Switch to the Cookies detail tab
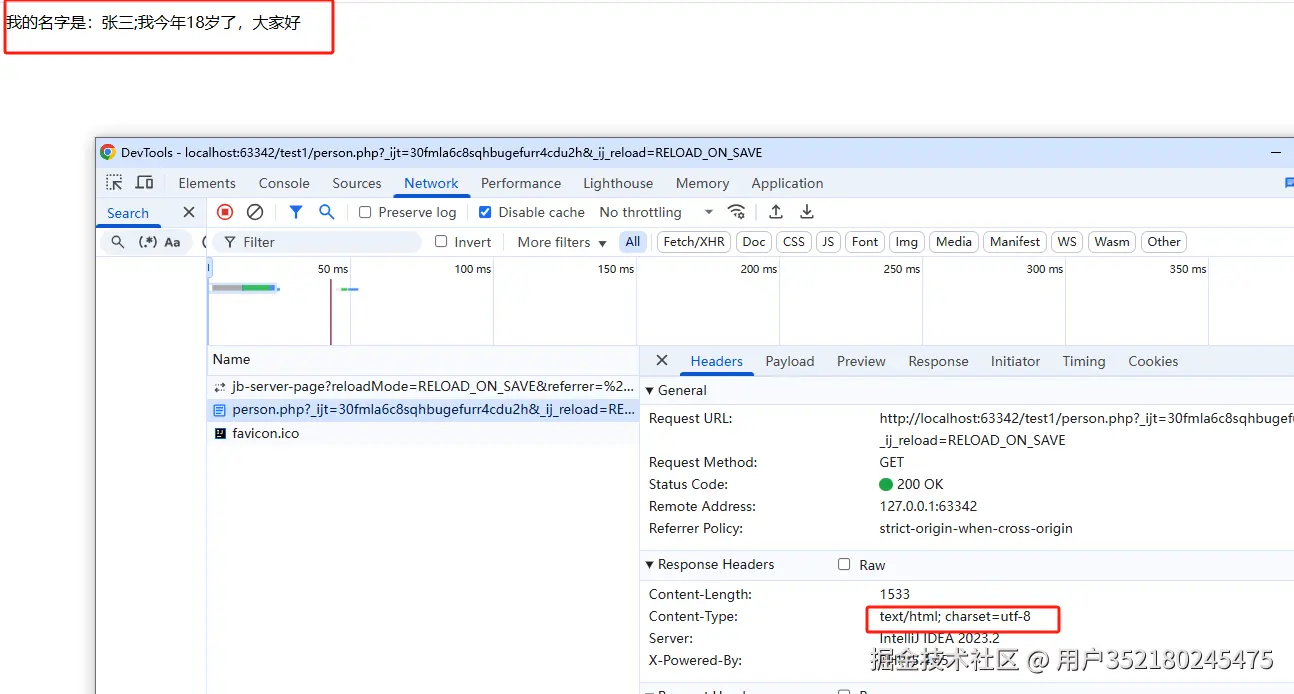Screen dimensions: 1294x694 point(1153,361)
